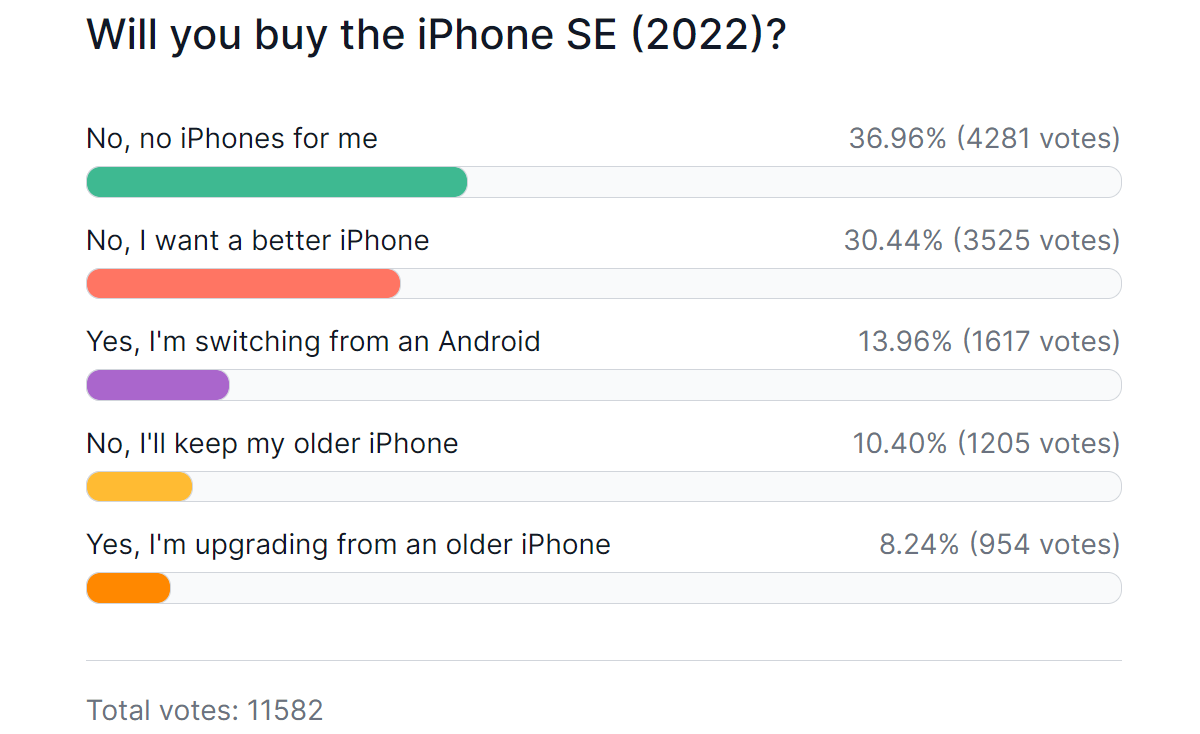This screenshot has height=734, width=1200.
Task: Click the orange upgrading bar
Action: [x=129, y=588]
